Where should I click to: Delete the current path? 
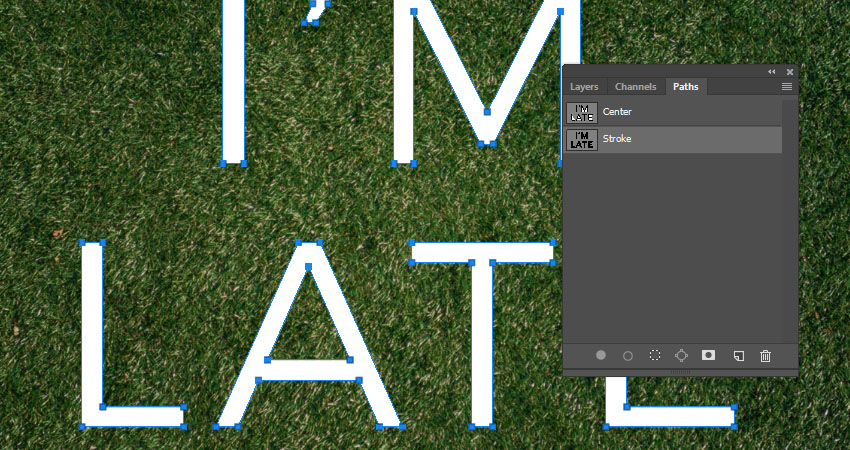[765, 356]
